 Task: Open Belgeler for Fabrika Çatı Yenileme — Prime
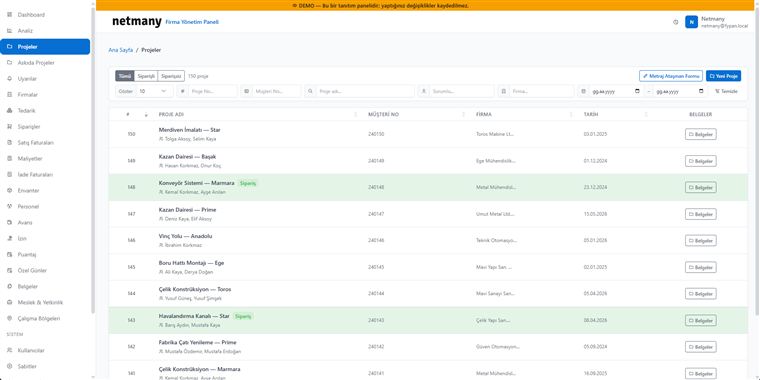tap(700, 347)
